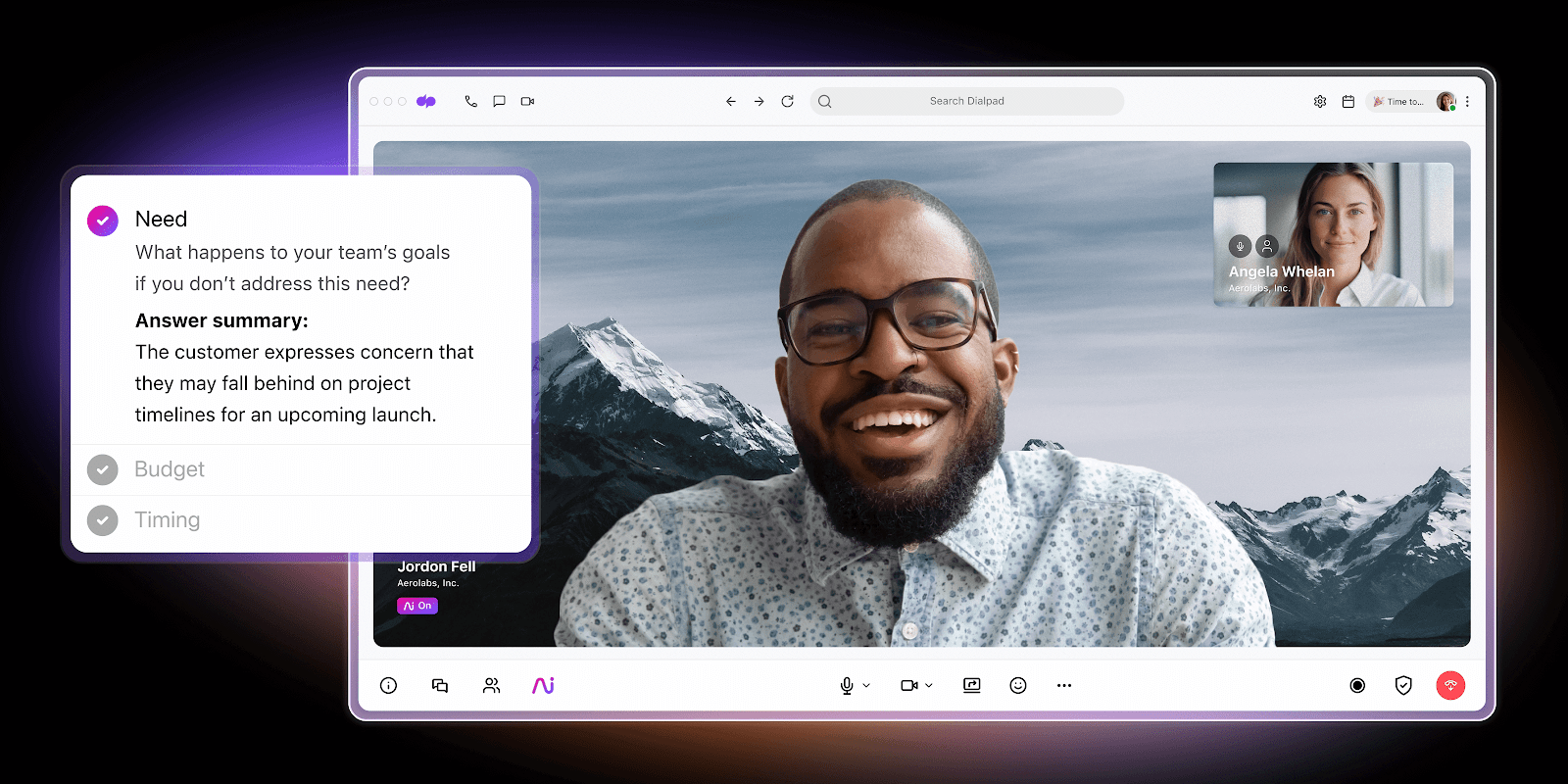Go forward with the right arrow
This screenshot has width=1568, height=784.
[759, 101]
